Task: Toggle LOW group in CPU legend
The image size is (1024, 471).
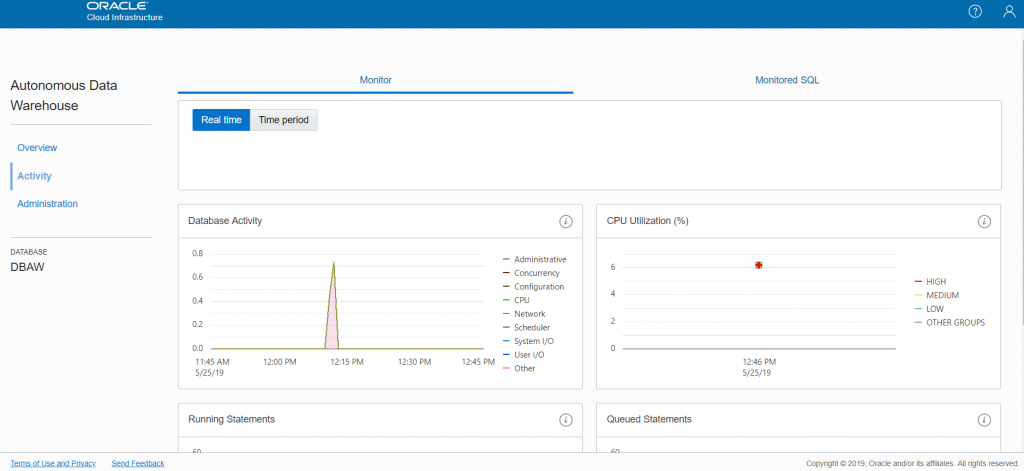Action: click(x=929, y=309)
